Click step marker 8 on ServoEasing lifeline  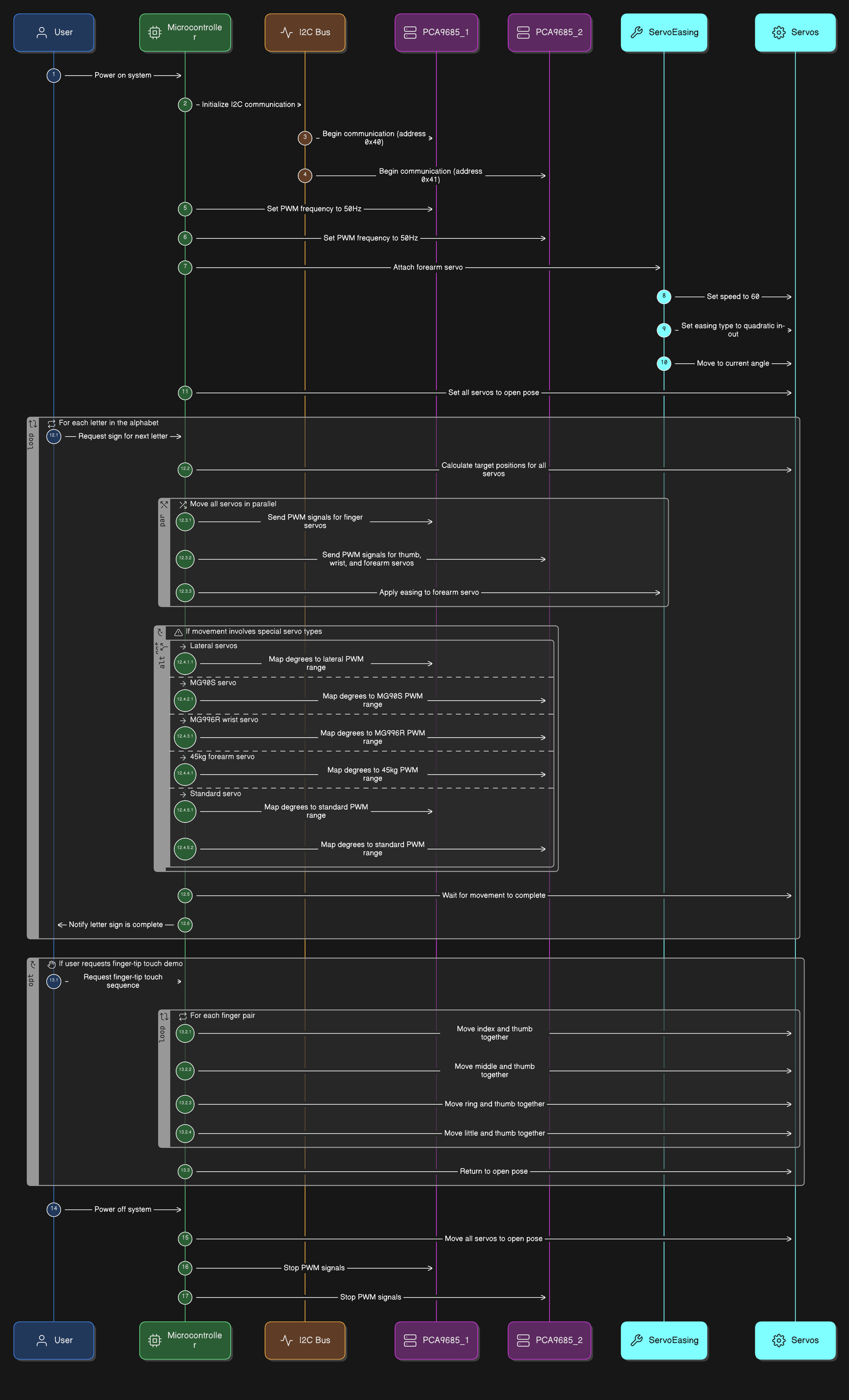coord(664,297)
